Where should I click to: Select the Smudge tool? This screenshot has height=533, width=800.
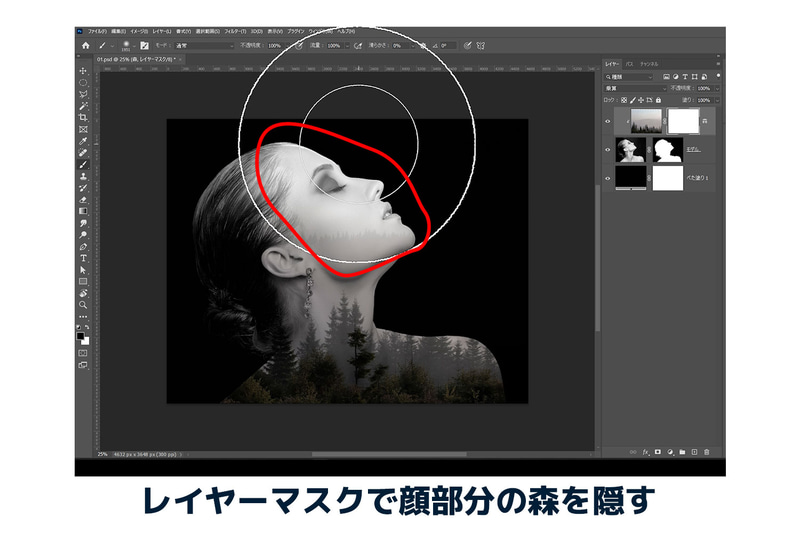[x=83, y=223]
